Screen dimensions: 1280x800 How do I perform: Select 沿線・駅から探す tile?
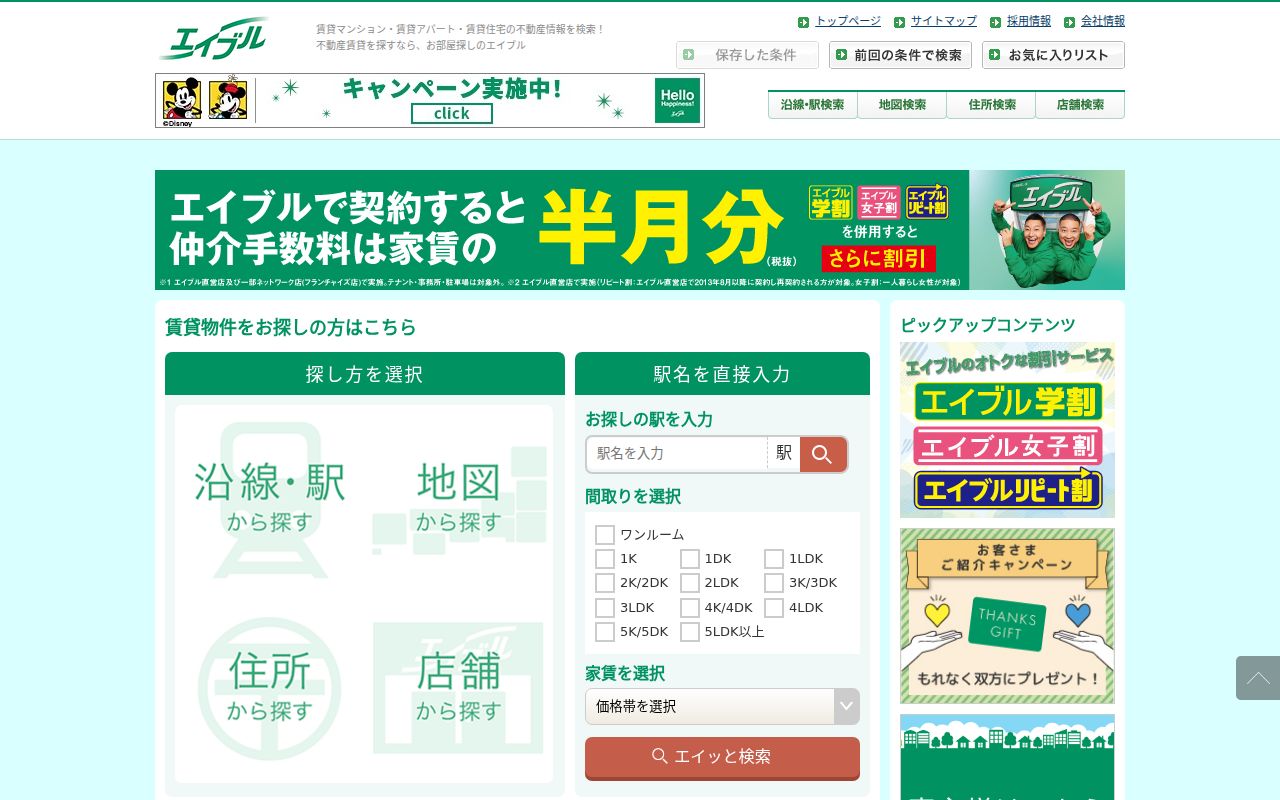[269, 498]
